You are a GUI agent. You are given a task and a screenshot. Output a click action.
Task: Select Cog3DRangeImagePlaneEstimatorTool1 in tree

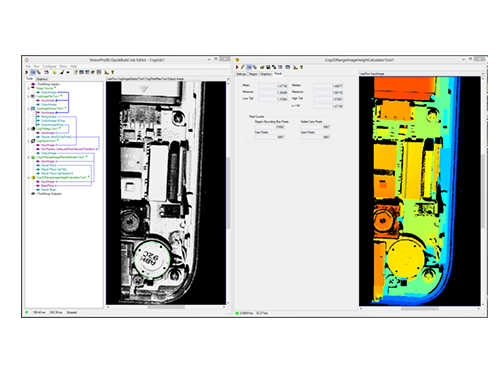click(x=60, y=157)
